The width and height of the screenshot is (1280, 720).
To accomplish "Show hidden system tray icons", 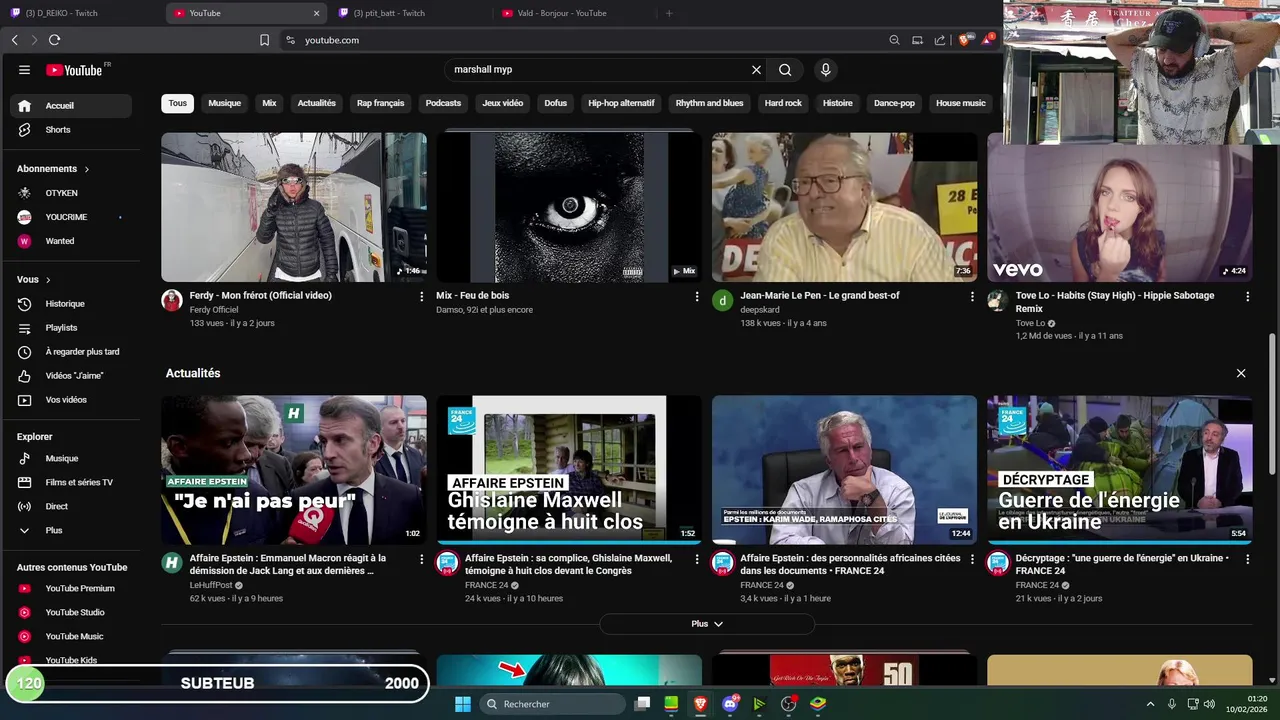I will (1150, 704).
